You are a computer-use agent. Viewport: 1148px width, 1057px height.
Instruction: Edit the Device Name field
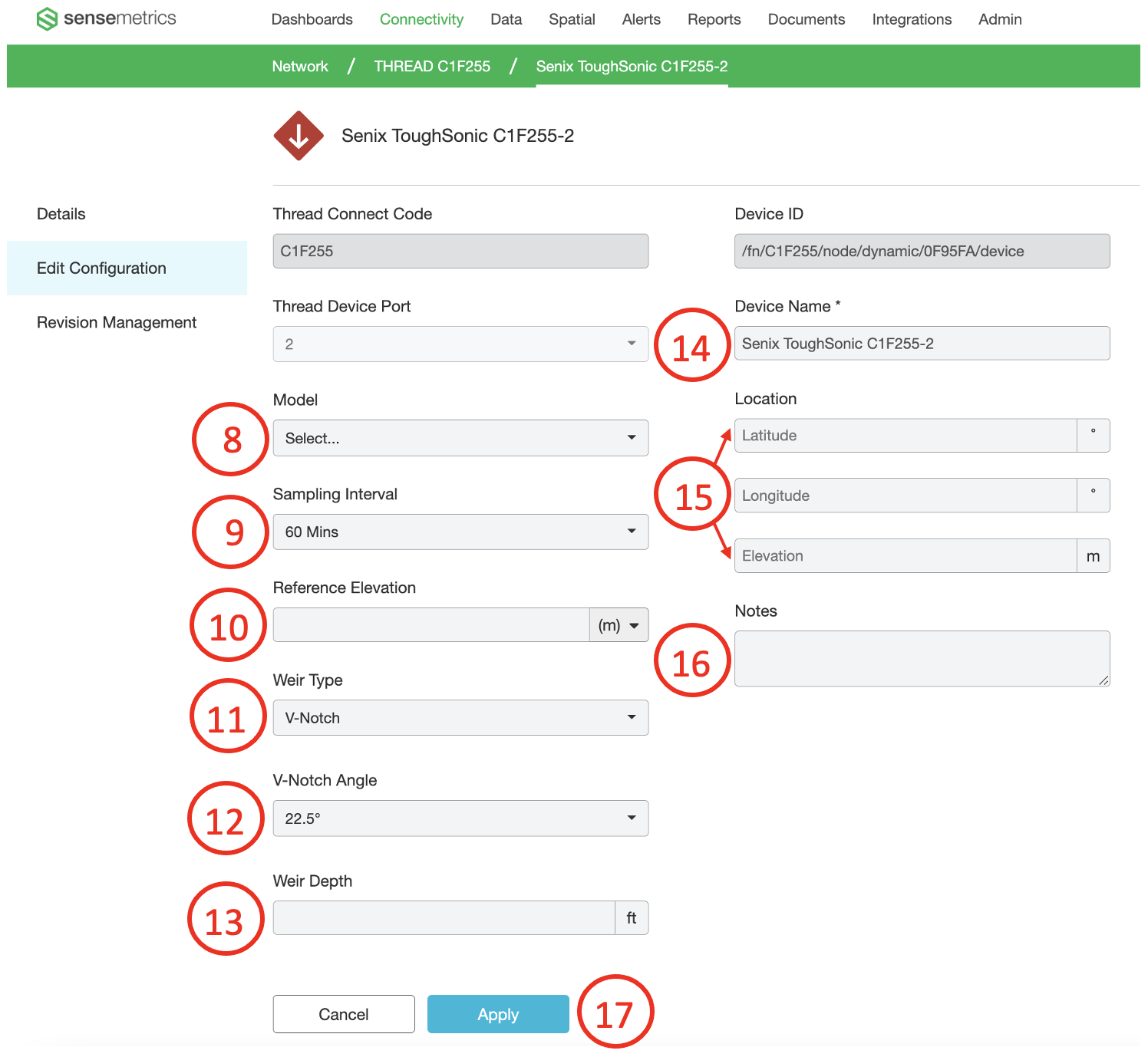[922, 344]
